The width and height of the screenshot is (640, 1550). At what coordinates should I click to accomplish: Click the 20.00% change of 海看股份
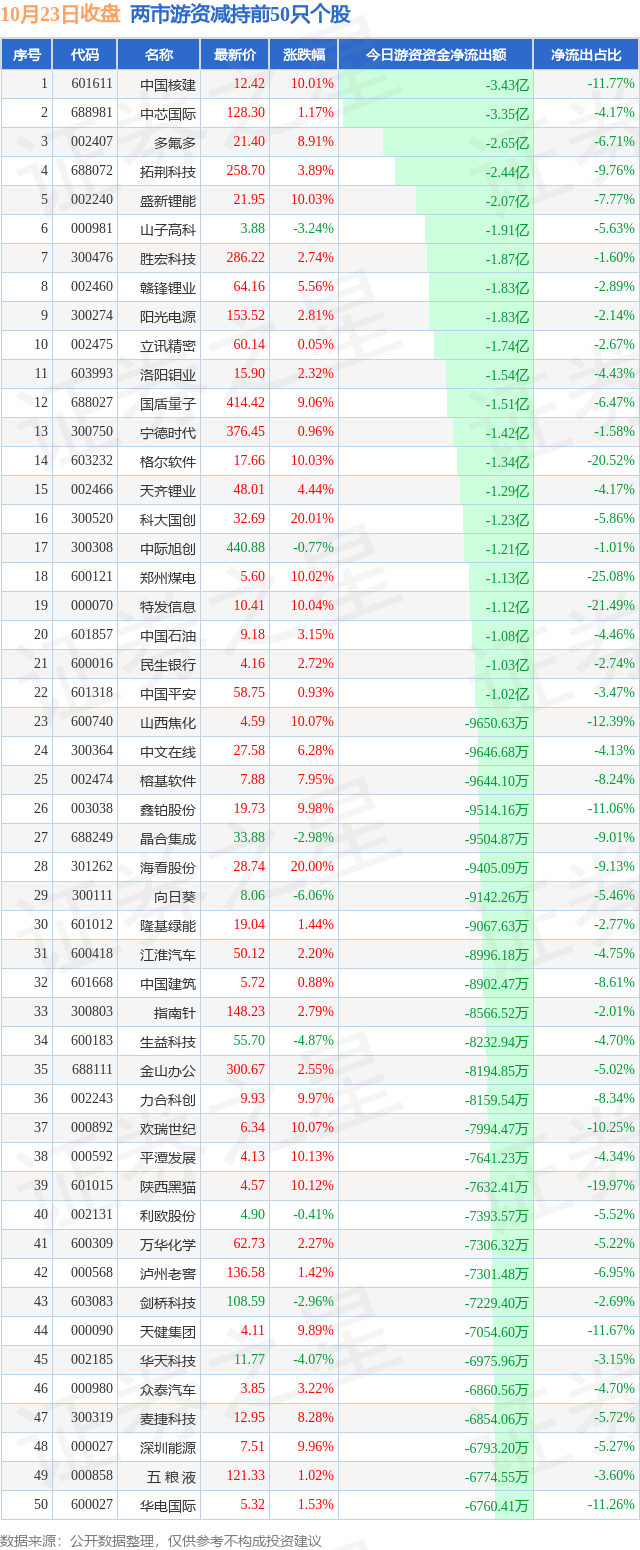click(312, 867)
